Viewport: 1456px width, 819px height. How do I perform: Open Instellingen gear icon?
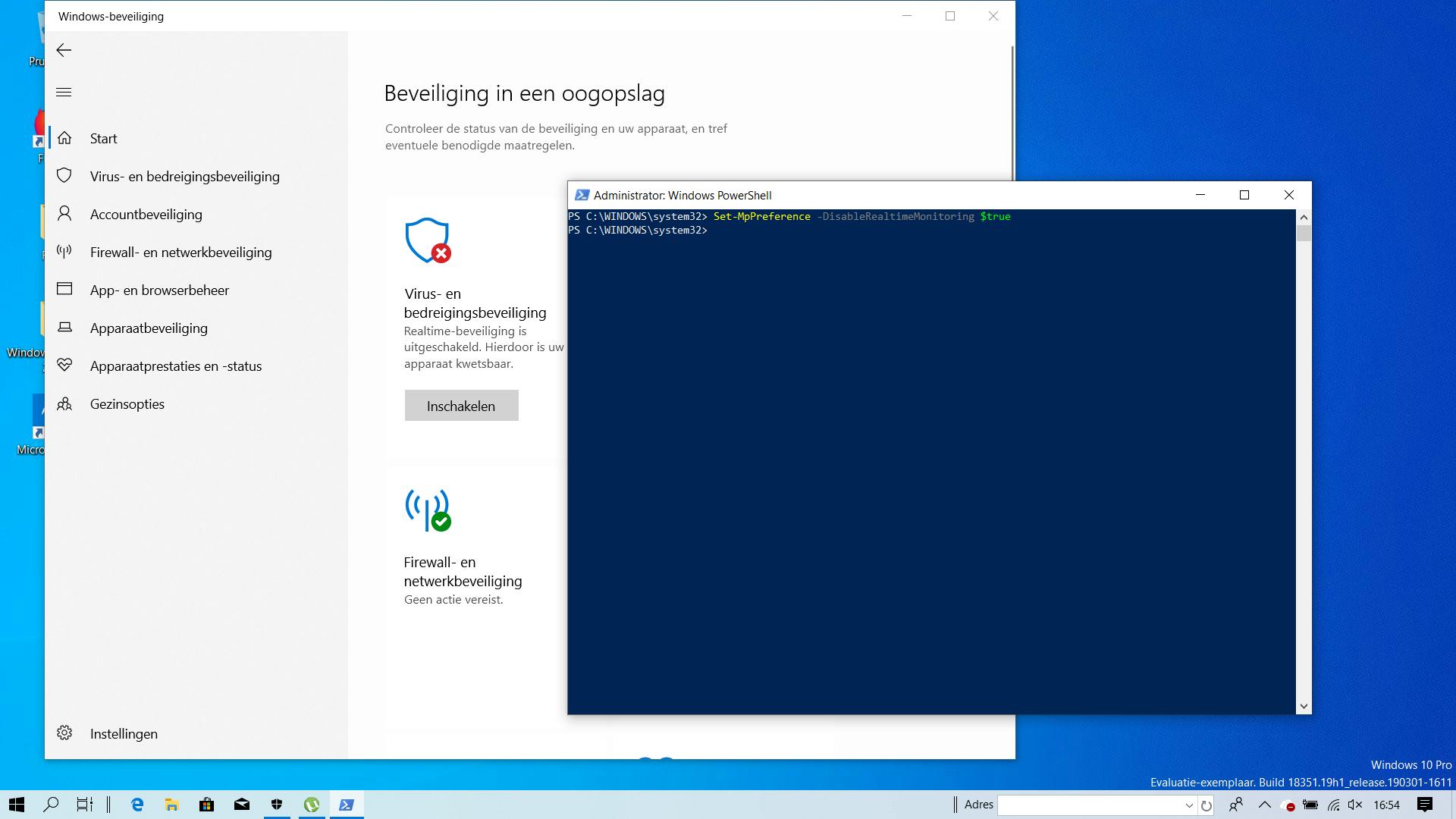coord(64,733)
